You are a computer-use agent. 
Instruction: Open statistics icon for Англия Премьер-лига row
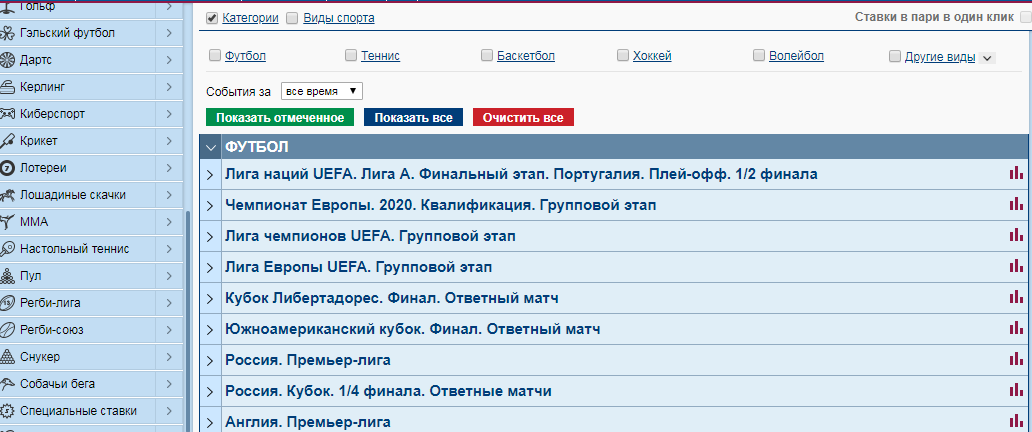pos(1016,421)
